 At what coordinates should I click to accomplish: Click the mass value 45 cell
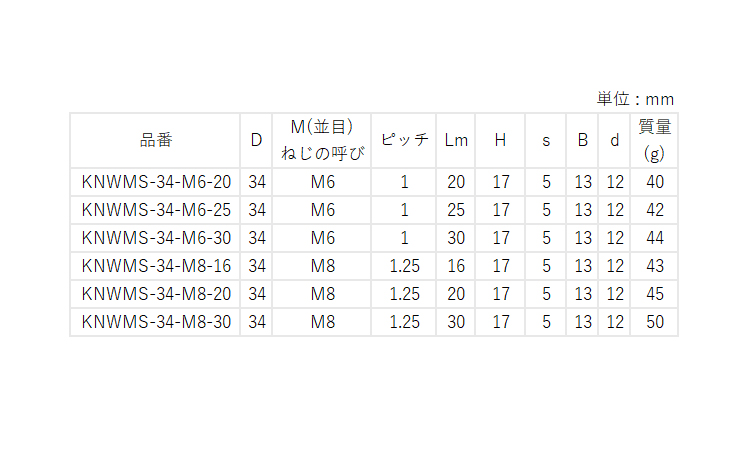[x=655, y=294]
